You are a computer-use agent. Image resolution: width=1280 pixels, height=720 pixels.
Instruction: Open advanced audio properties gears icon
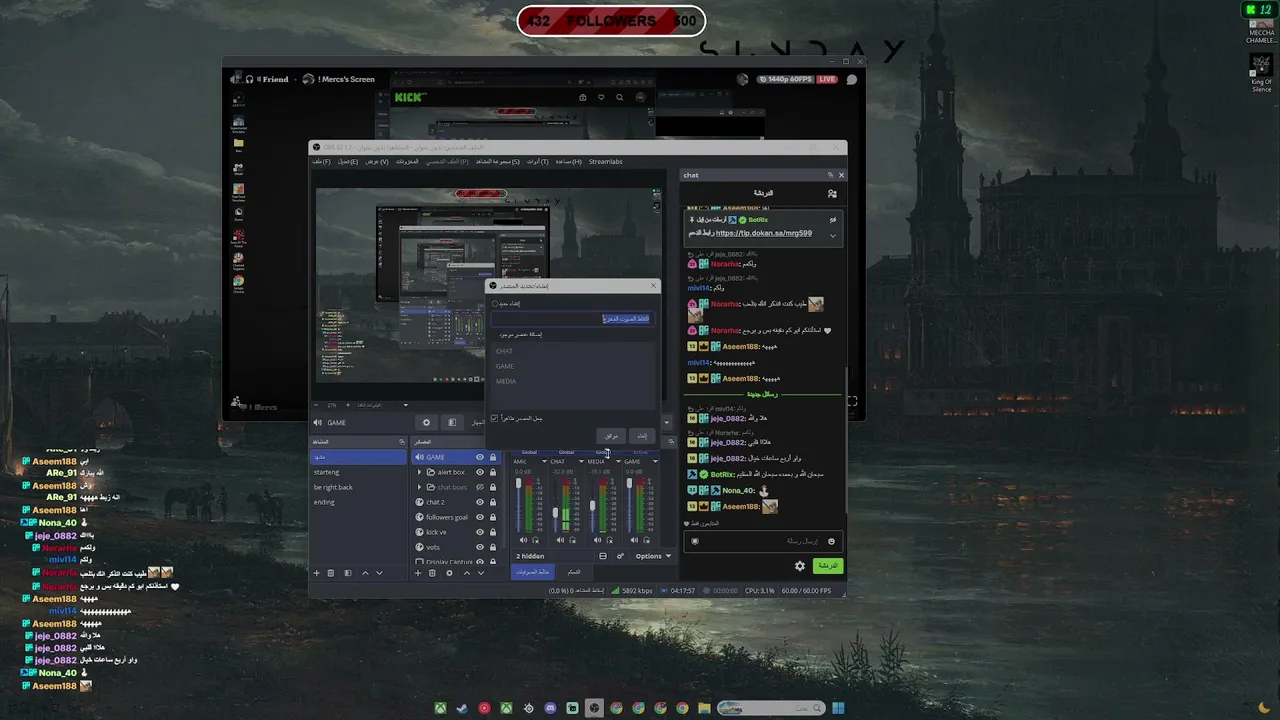click(620, 556)
